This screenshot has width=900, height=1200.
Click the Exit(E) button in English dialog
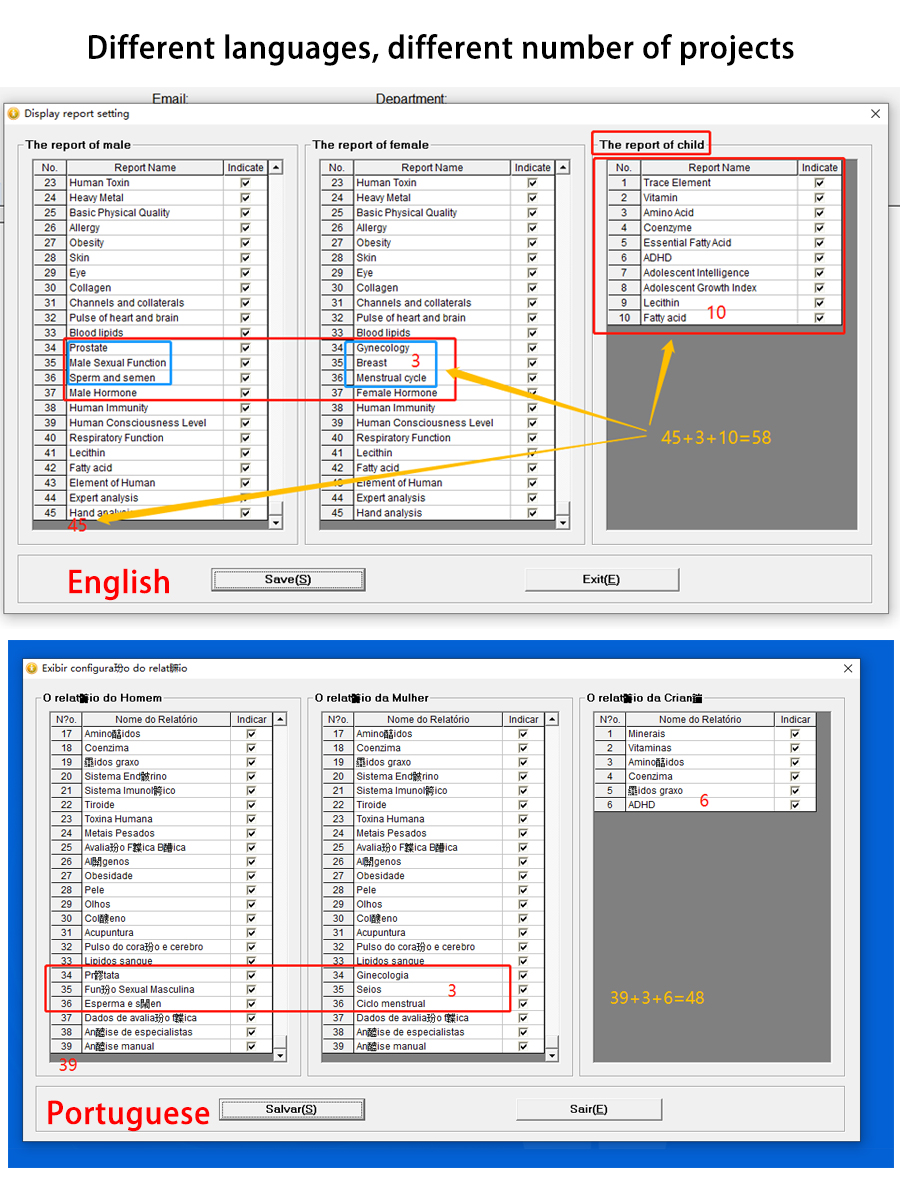pyautogui.click(x=601, y=579)
